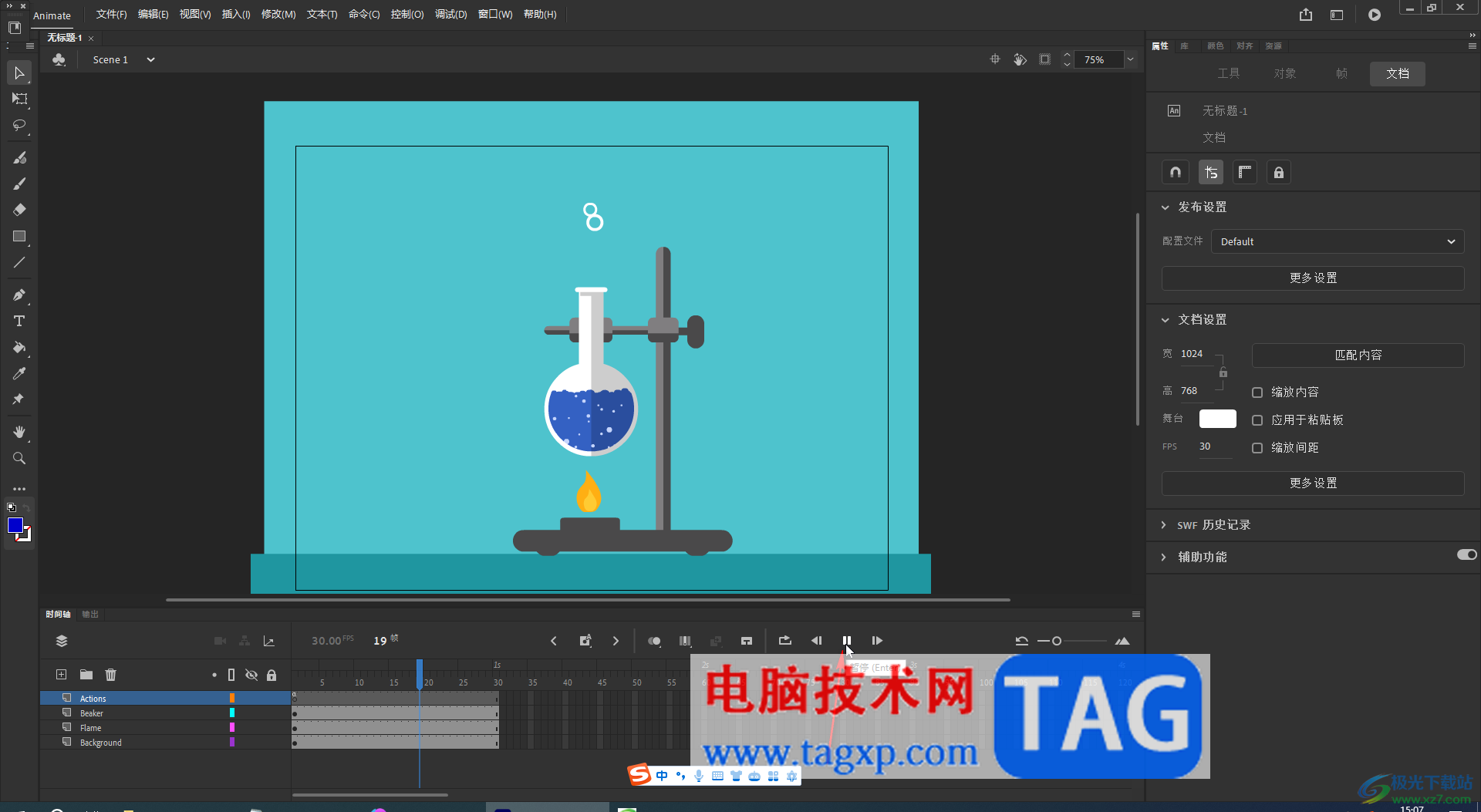The image size is (1481, 812).
Task: Click the new layer icon
Action: tap(61, 675)
